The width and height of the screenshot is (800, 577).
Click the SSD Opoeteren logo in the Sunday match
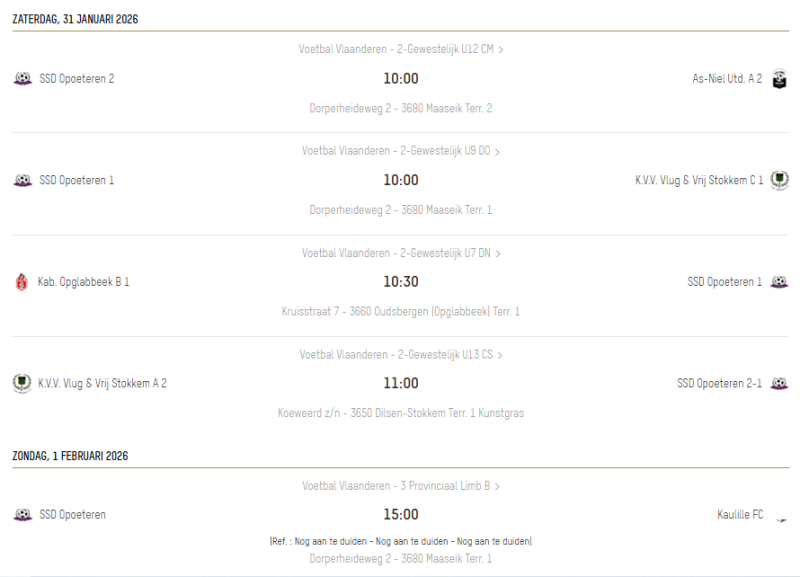click(x=22, y=515)
